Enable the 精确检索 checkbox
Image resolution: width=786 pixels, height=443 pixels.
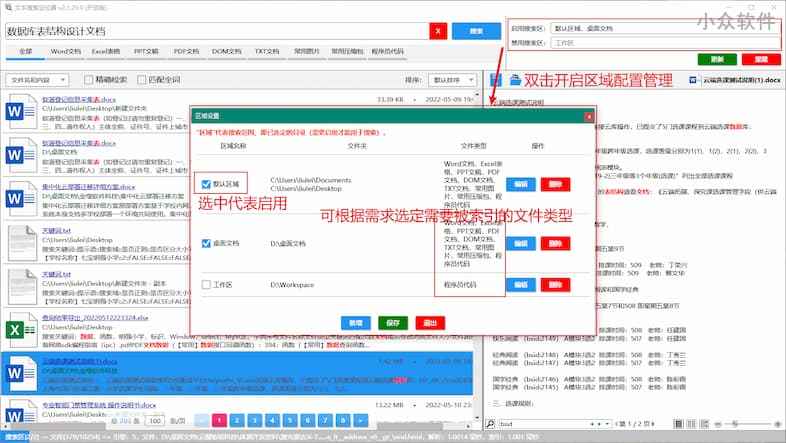pos(88,78)
